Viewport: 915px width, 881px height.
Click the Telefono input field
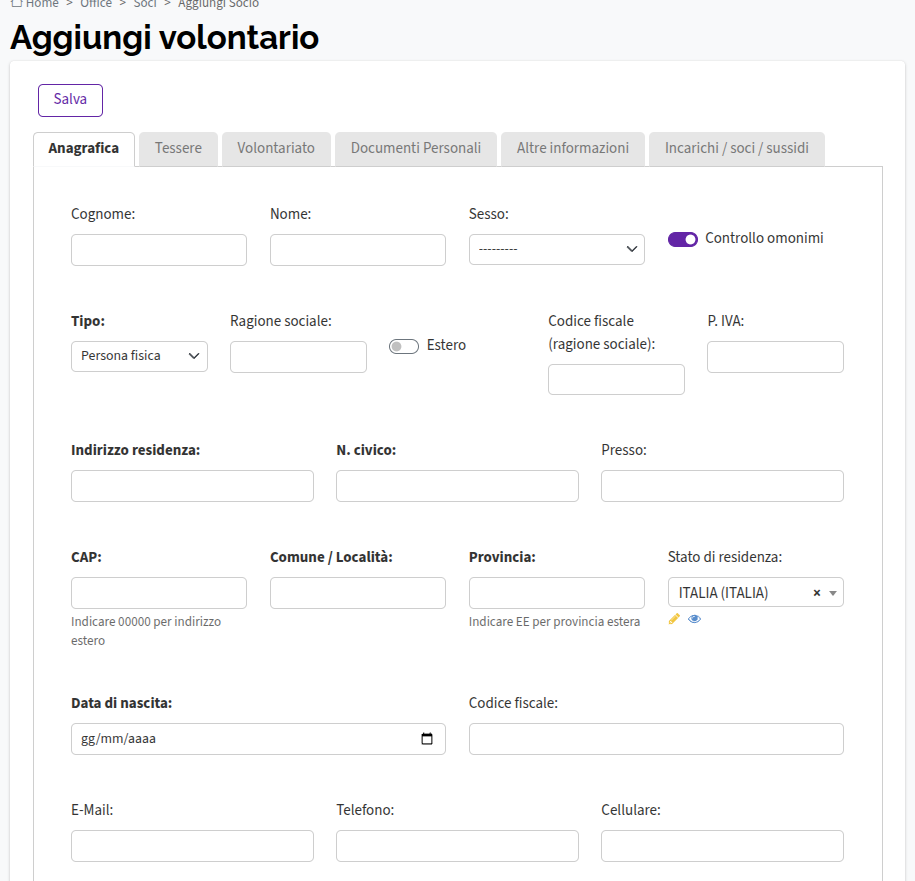(458, 846)
